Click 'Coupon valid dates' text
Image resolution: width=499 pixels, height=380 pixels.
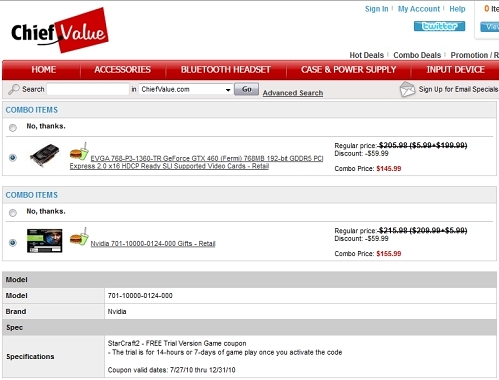pos(171,370)
